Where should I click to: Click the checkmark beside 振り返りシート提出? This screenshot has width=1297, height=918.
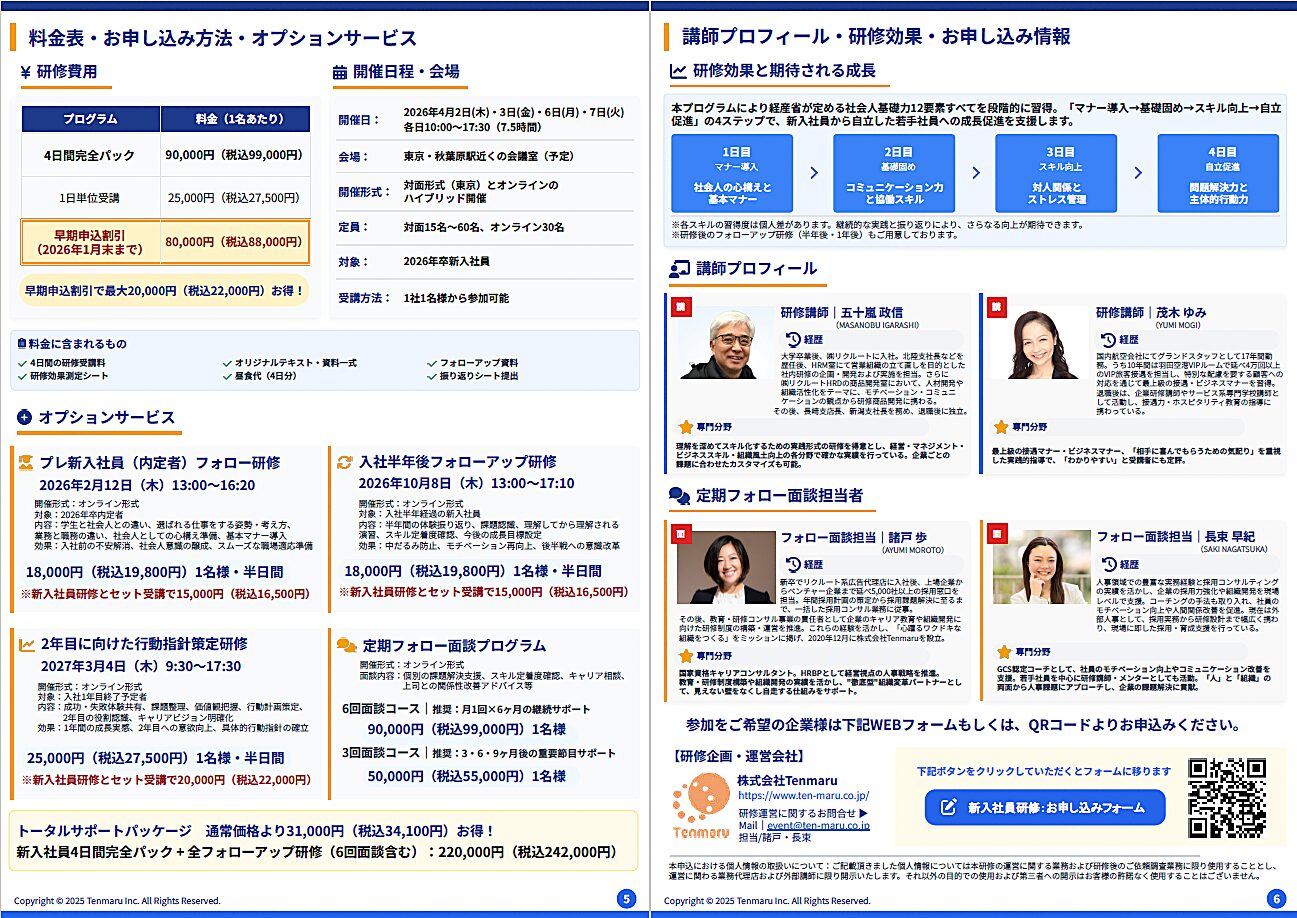click(x=431, y=376)
